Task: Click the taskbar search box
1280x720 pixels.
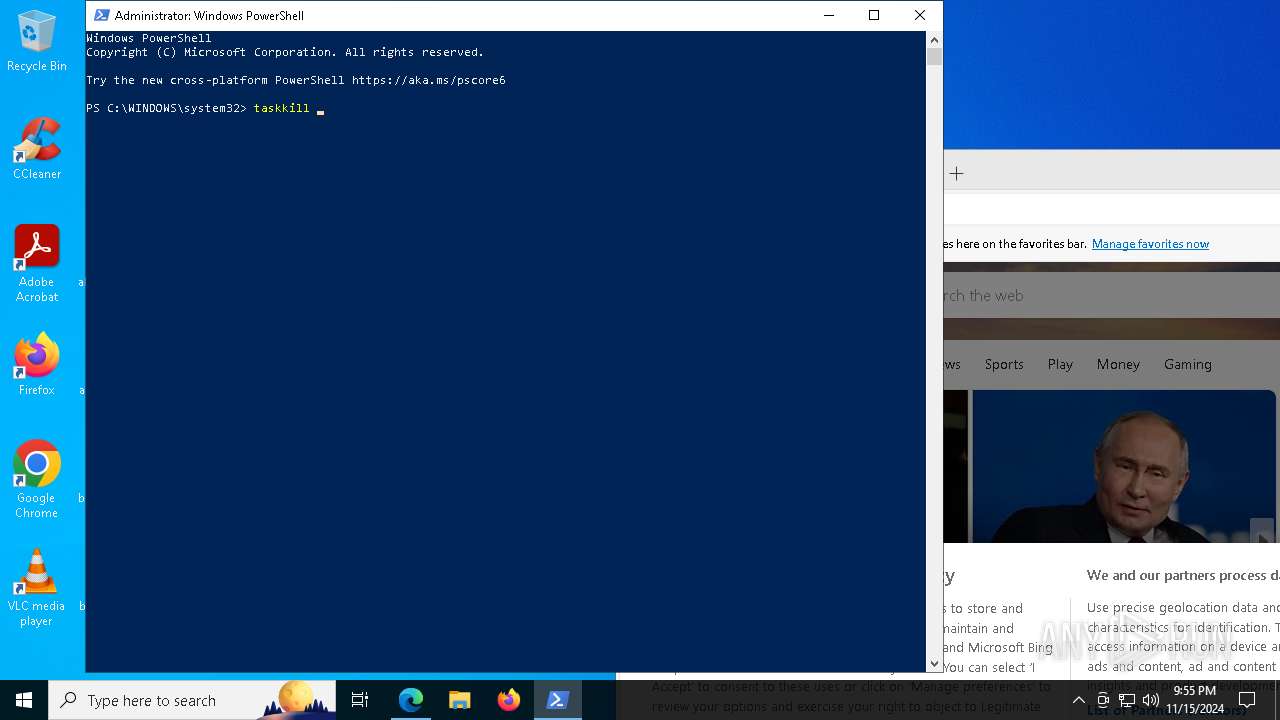Action: (x=192, y=700)
